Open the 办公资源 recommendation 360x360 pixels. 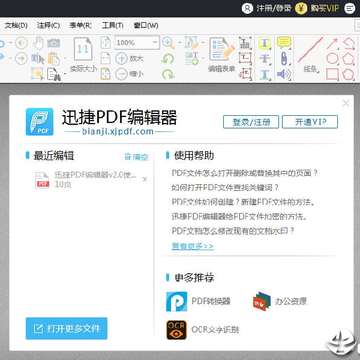click(x=280, y=301)
